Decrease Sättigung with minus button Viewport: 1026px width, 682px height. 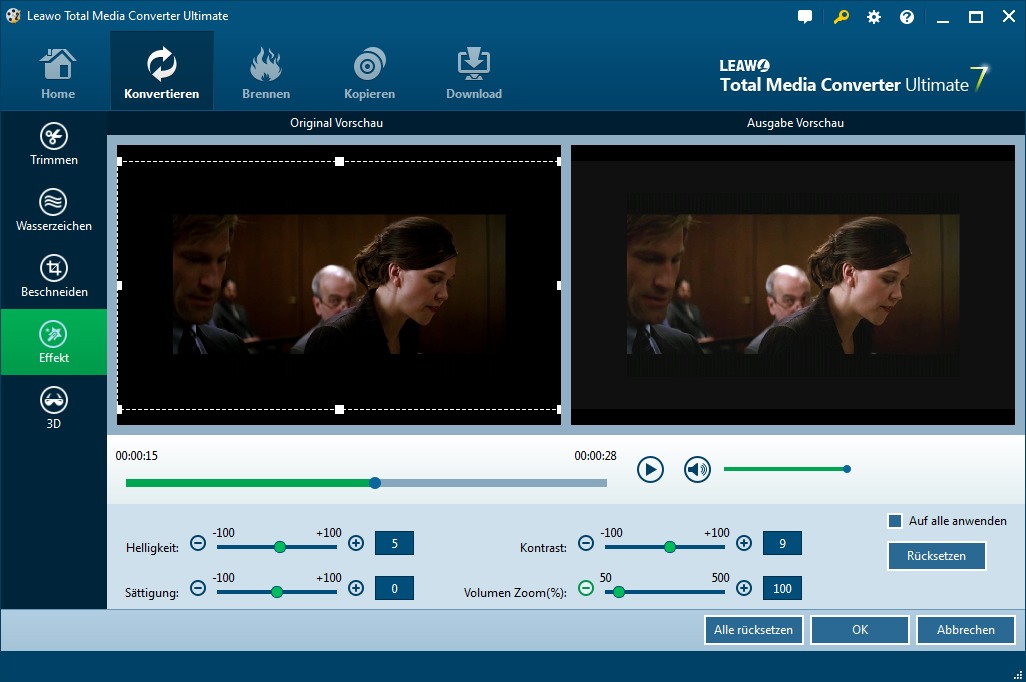click(x=198, y=588)
